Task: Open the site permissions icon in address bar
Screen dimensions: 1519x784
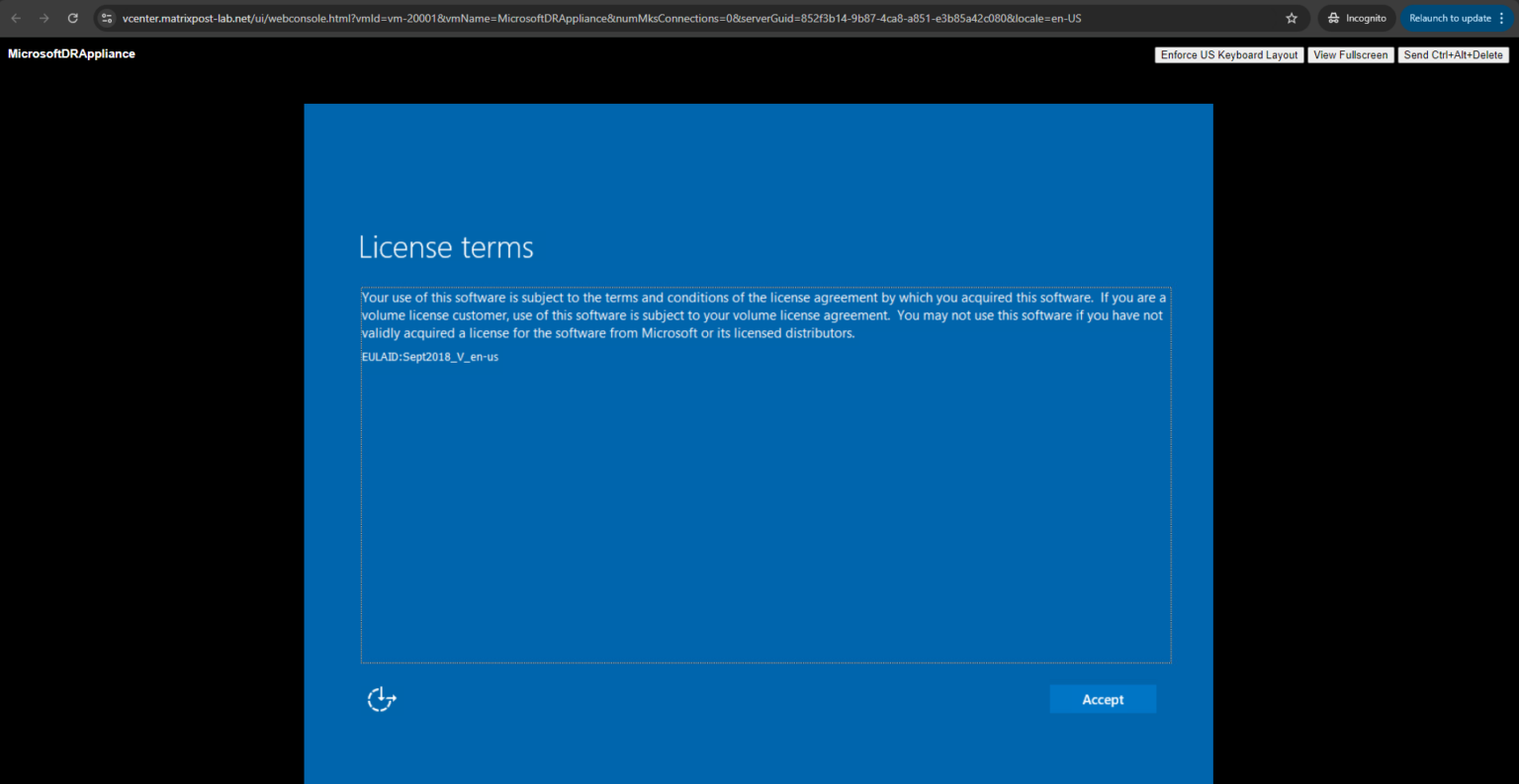Action: (x=109, y=17)
